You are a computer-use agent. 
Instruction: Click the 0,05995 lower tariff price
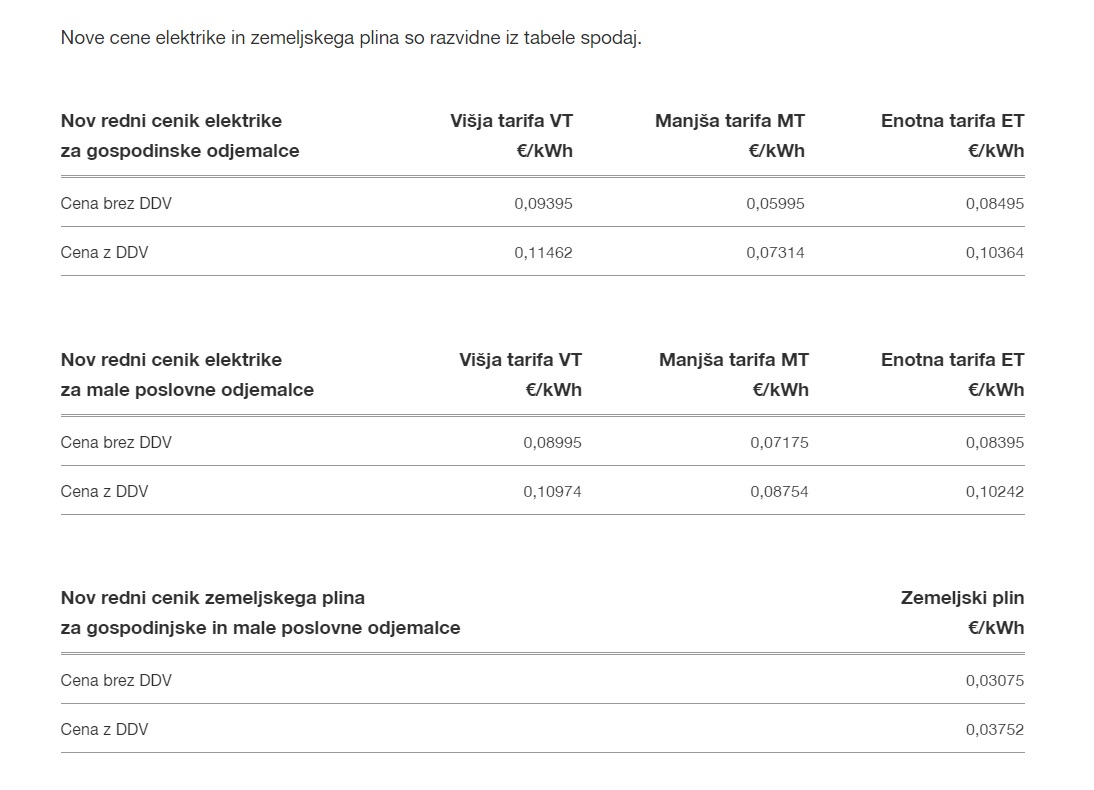tap(775, 203)
